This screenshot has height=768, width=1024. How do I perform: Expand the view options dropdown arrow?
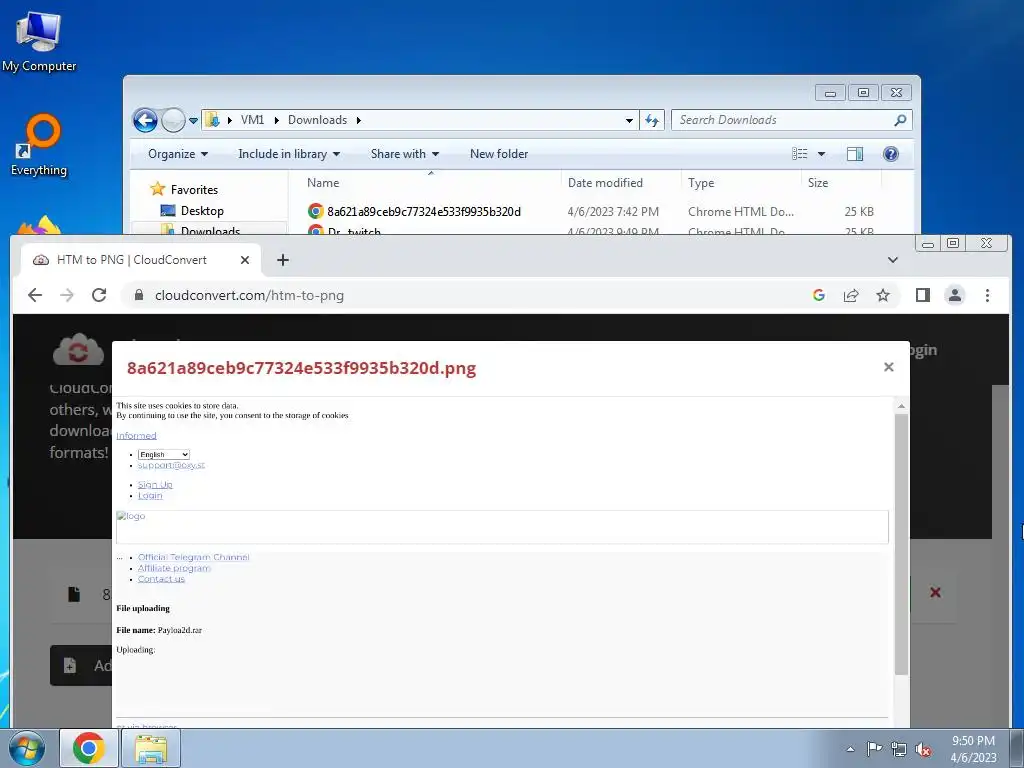pyautogui.click(x=822, y=154)
